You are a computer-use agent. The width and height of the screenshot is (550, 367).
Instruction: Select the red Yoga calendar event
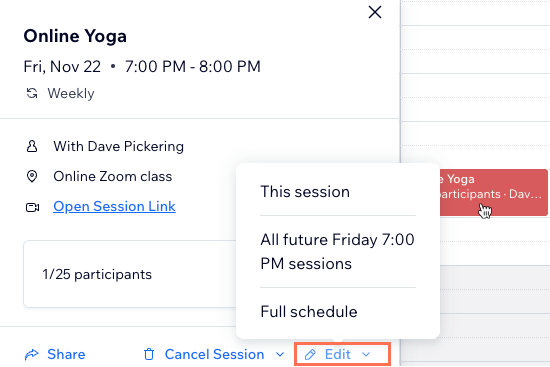(494, 192)
